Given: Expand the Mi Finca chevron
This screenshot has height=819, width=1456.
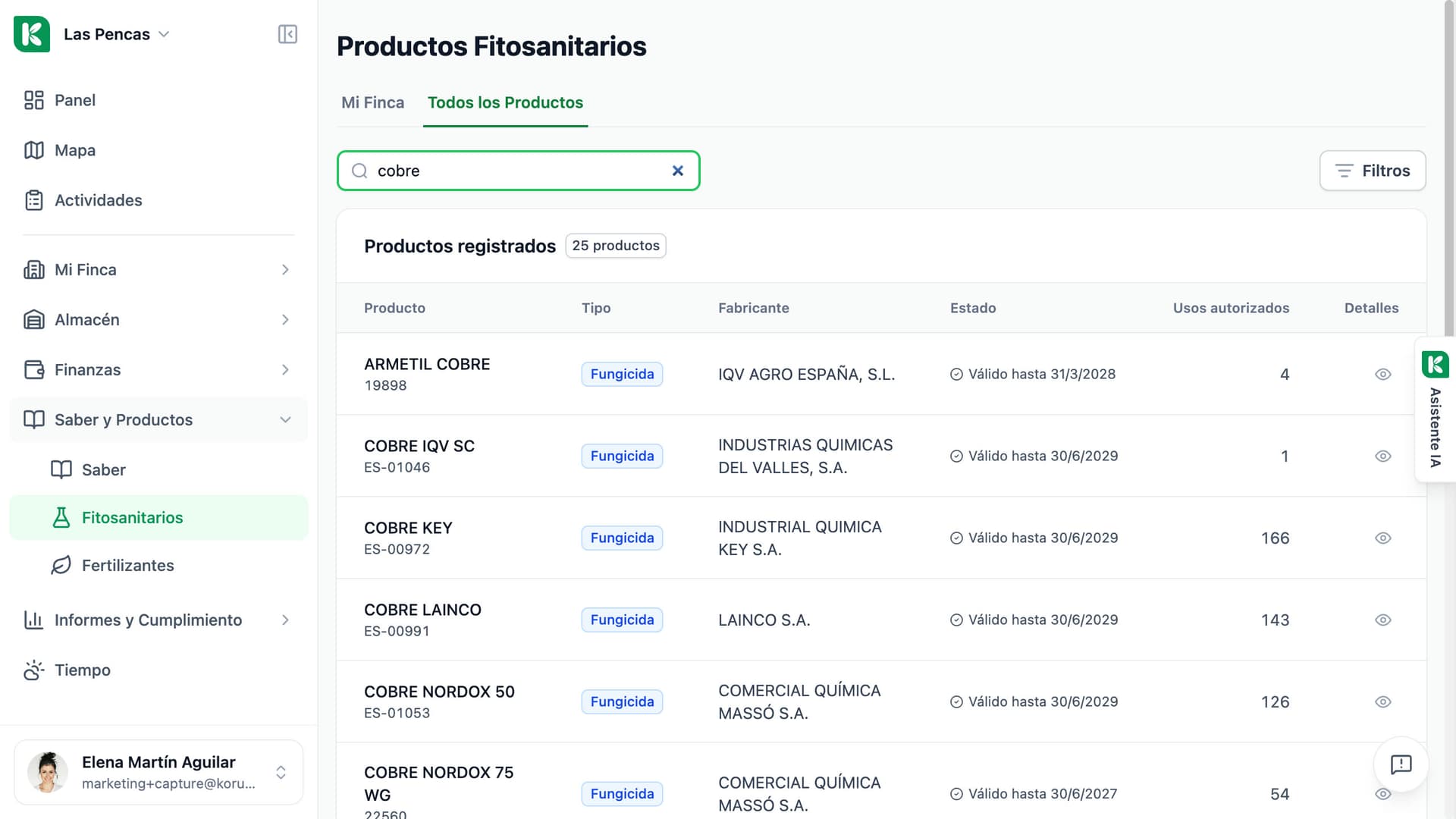Looking at the screenshot, I should point(285,270).
